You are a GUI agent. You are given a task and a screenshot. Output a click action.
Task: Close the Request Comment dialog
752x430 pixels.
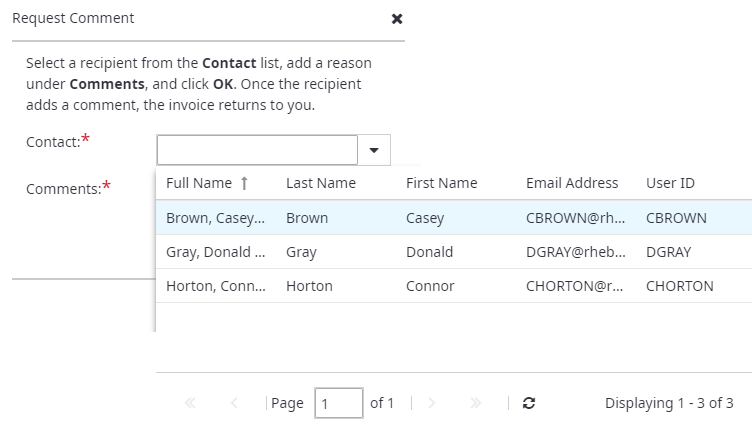tap(397, 19)
